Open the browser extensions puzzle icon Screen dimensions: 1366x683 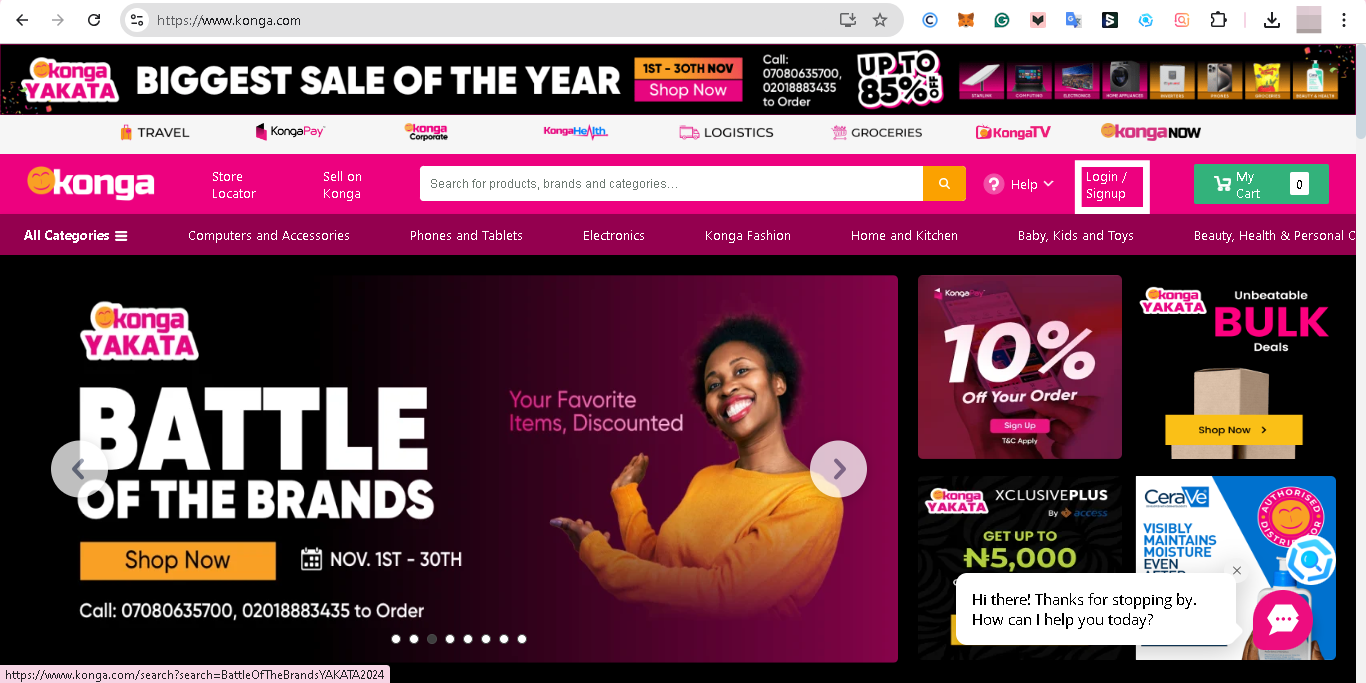coord(1218,20)
